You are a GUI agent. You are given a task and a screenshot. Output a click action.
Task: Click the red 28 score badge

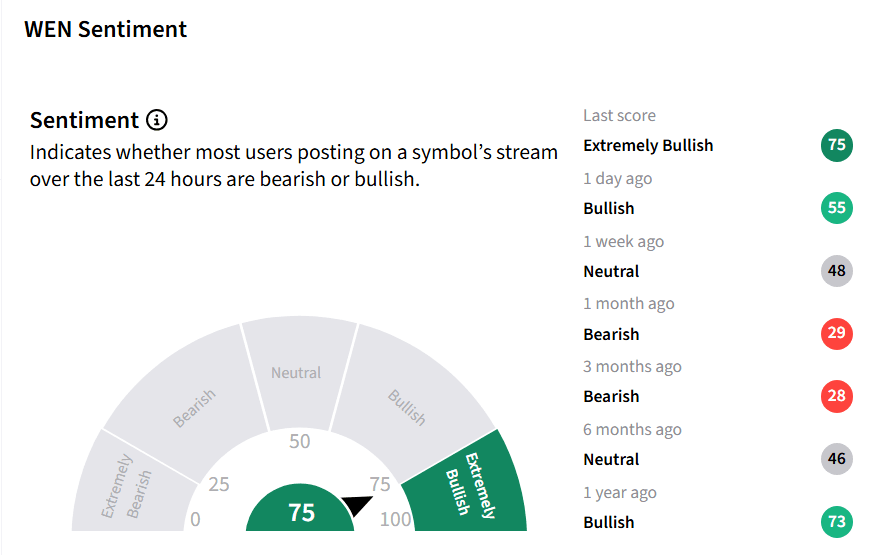click(836, 396)
